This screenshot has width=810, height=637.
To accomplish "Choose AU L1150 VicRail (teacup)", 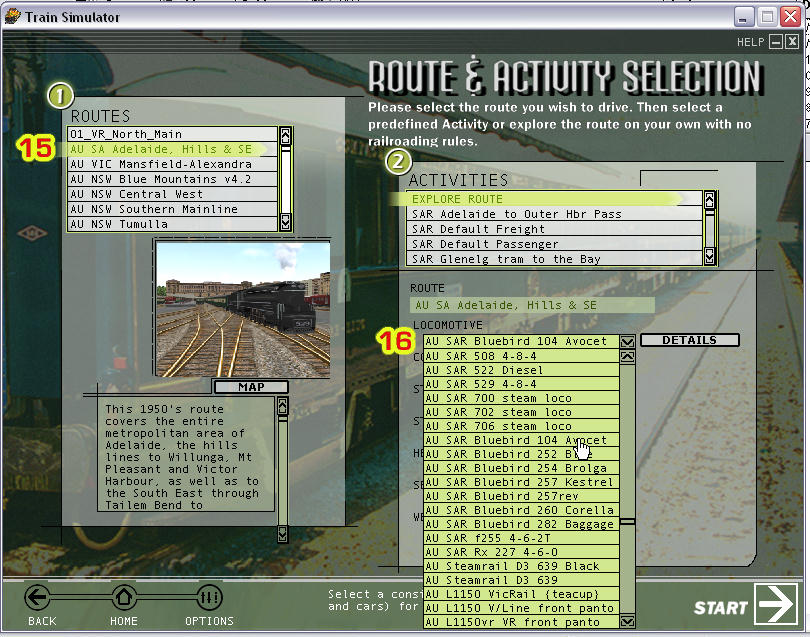I will [x=521, y=594].
